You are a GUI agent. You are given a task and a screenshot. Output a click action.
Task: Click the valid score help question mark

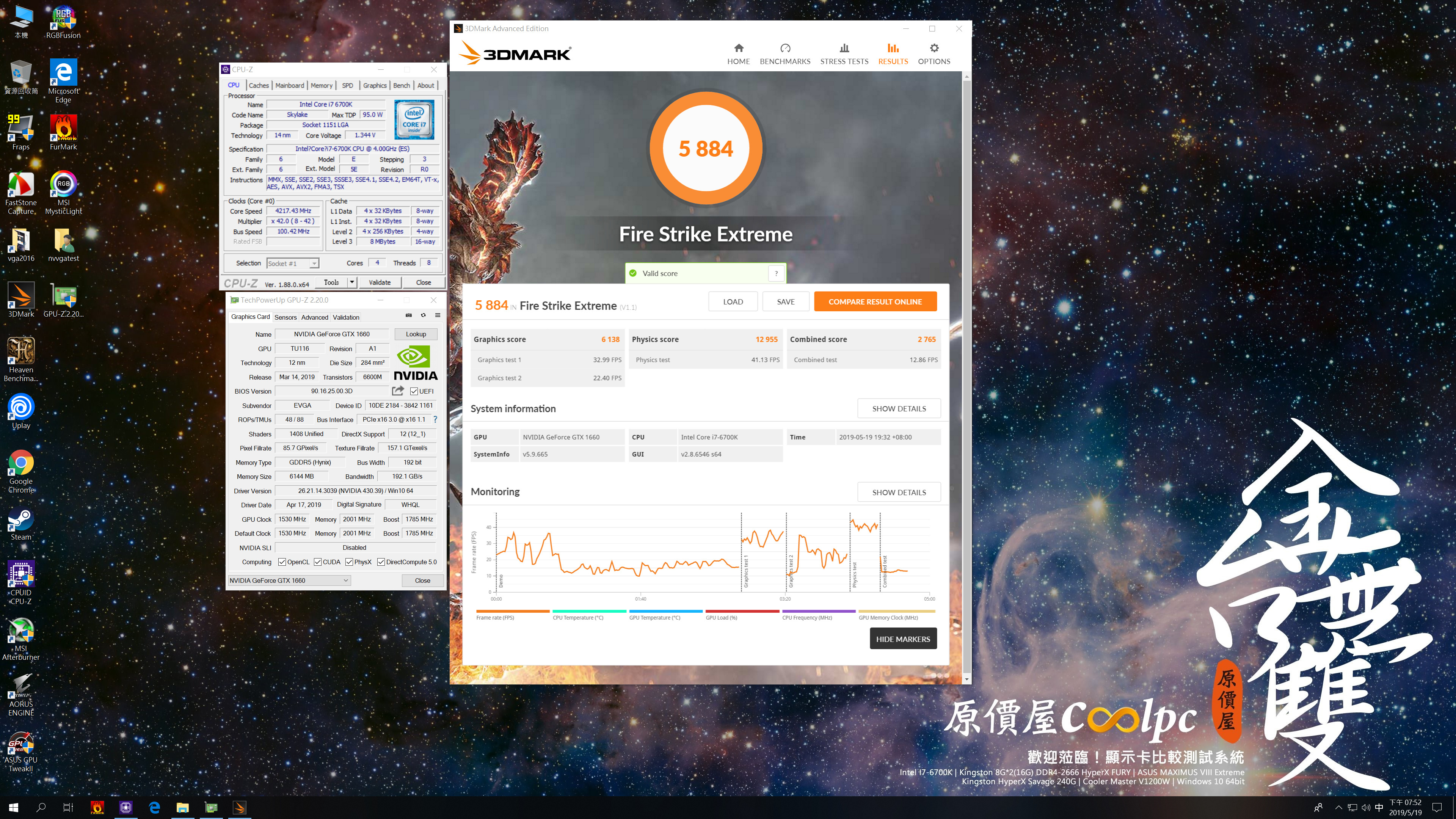[776, 273]
